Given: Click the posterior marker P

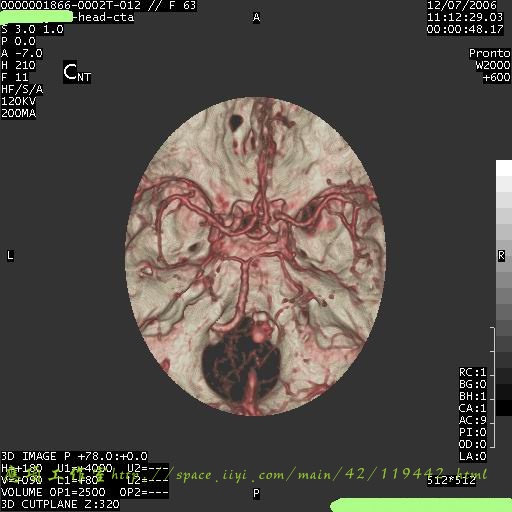Looking at the screenshot, I should (x=256, y=493).
